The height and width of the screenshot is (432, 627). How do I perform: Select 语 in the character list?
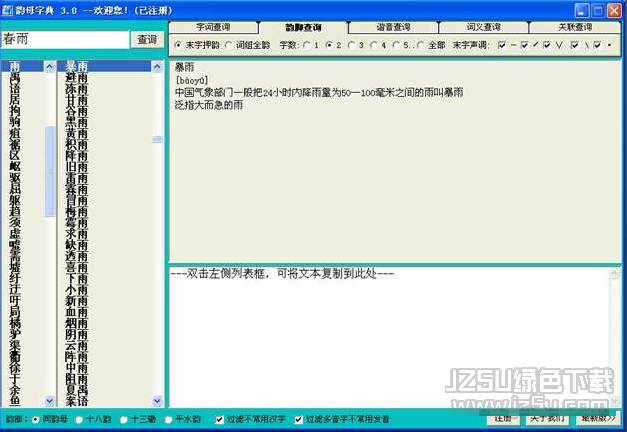(15, 88)
